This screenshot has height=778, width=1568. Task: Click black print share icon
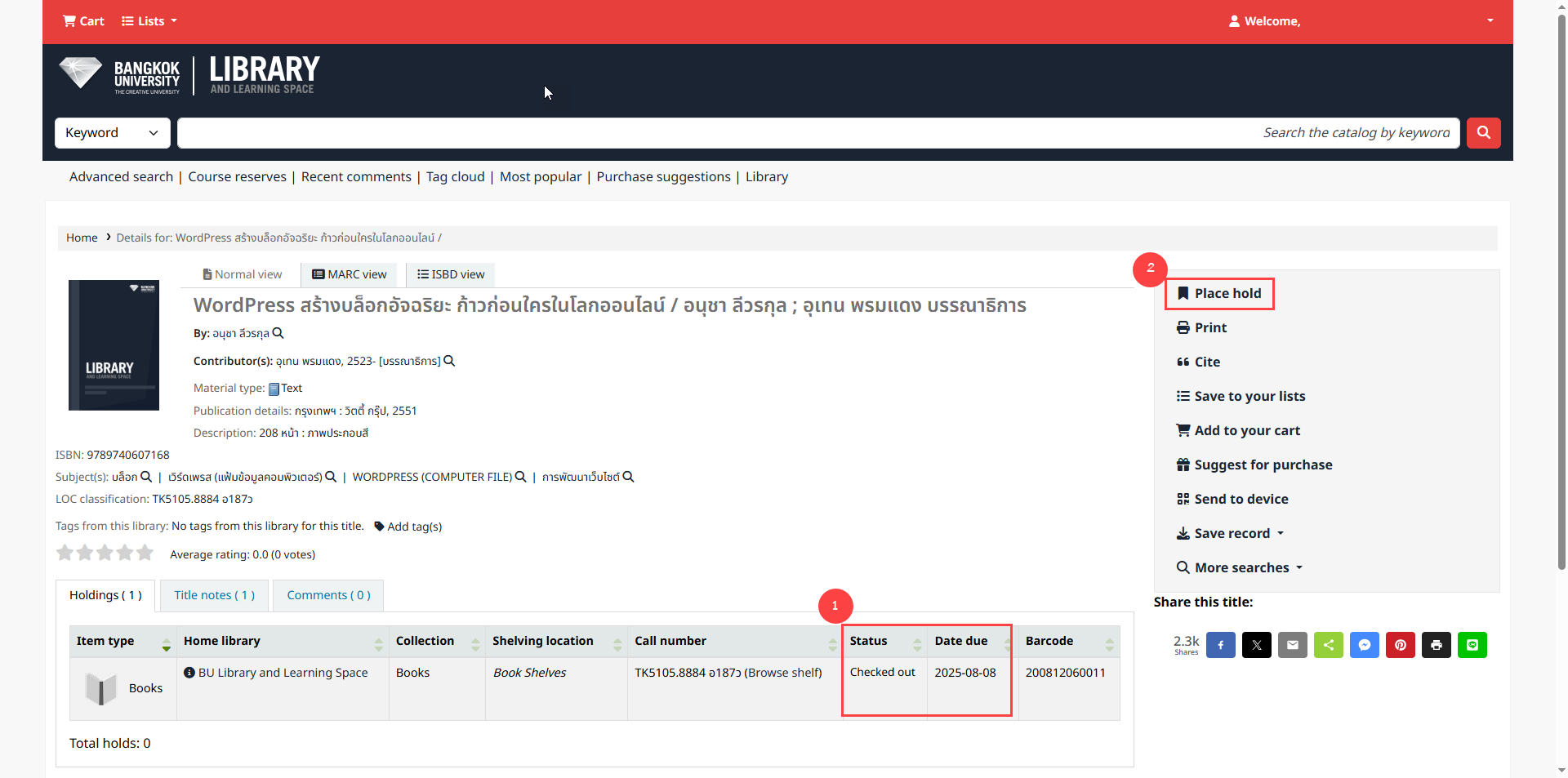point(1437,645)
